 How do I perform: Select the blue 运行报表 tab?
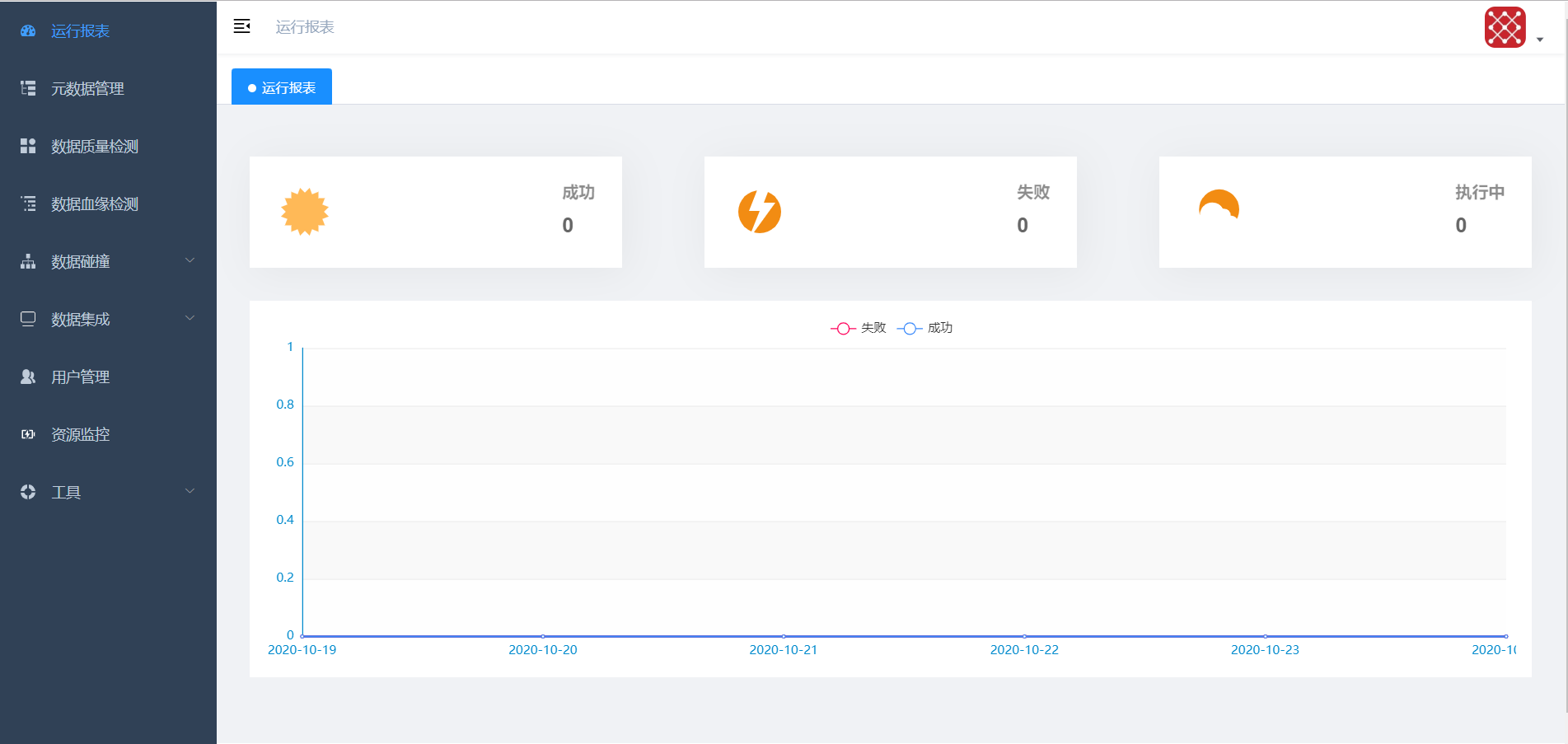[x=282, y=87]
